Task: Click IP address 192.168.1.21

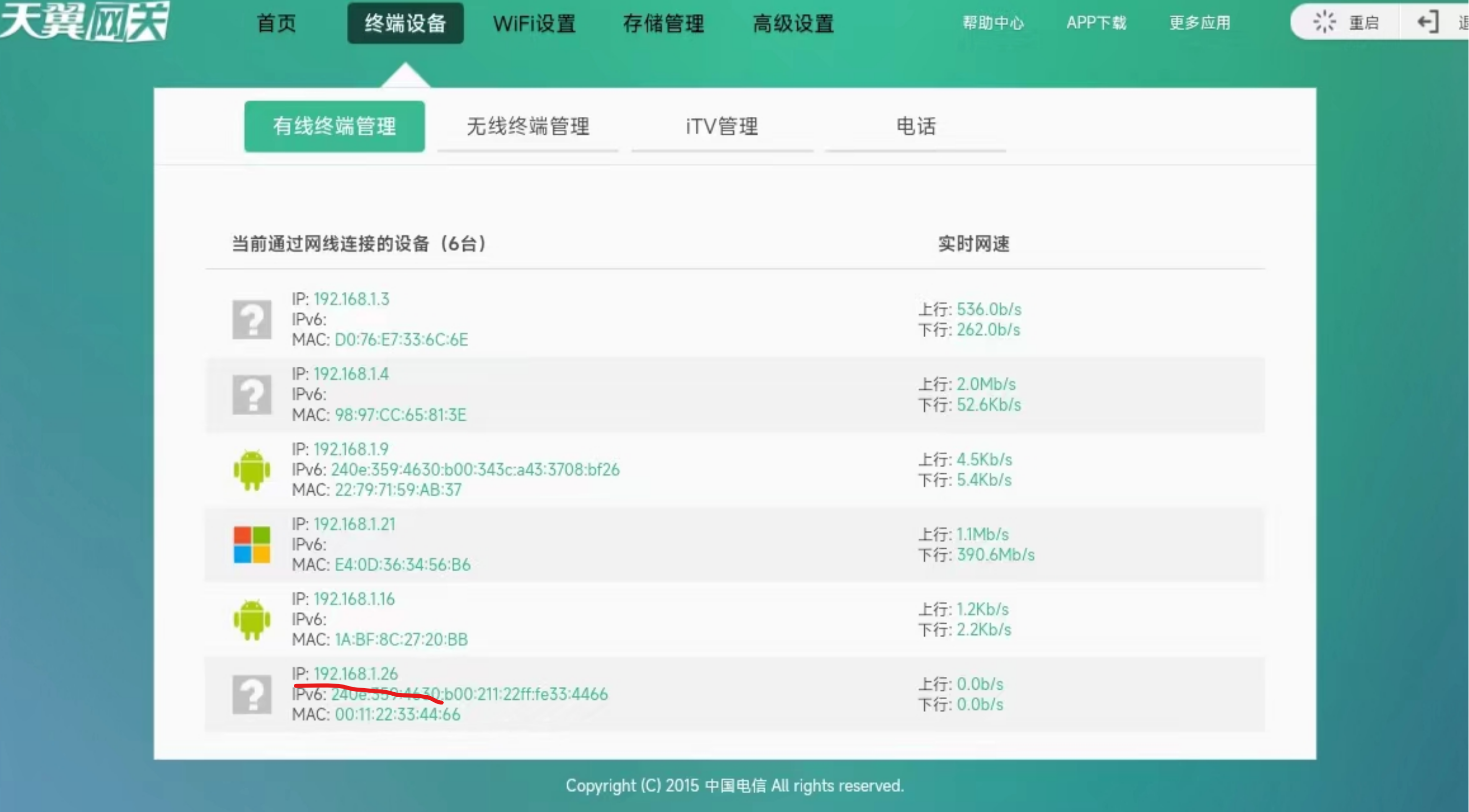Action: [x=354, y=524]
